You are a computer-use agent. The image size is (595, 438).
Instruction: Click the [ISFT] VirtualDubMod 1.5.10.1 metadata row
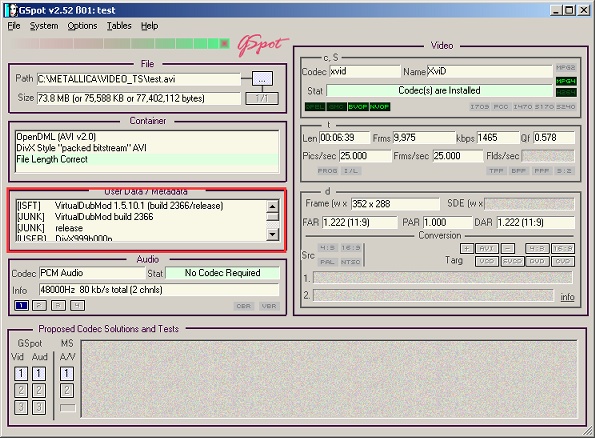click(141, 206)
